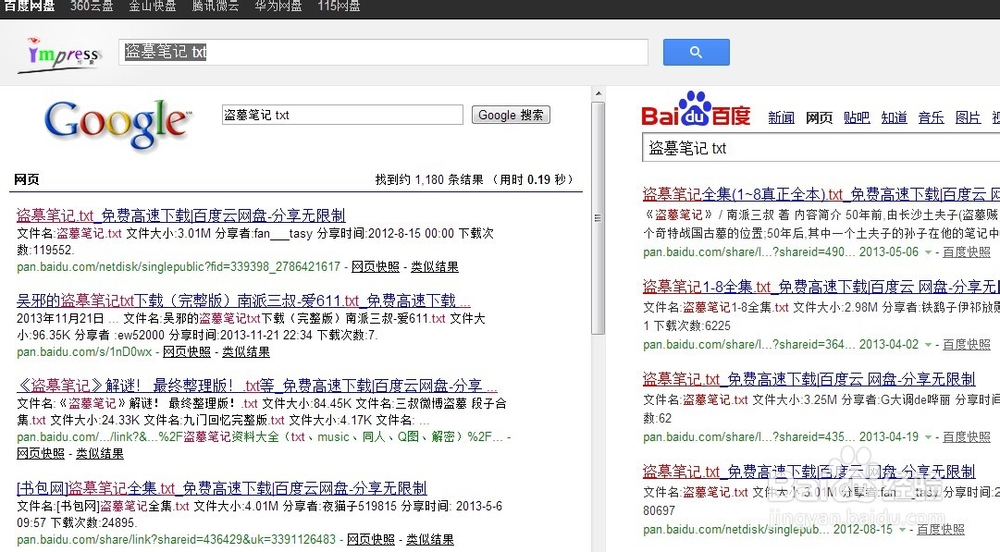Switch to the 腾讯微云 tab
Viewport: 1000px width, 552px height.
(x=216, y=6)
